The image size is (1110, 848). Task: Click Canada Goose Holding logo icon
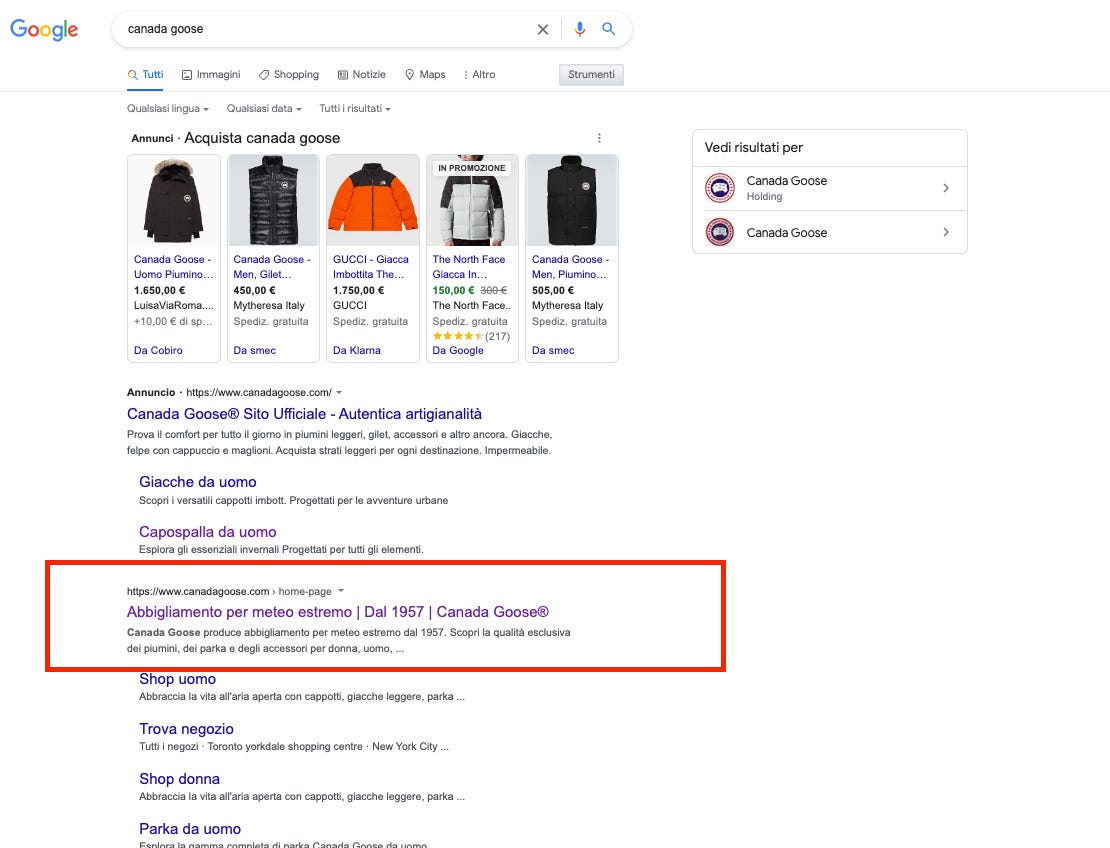(x=720, y=188)
